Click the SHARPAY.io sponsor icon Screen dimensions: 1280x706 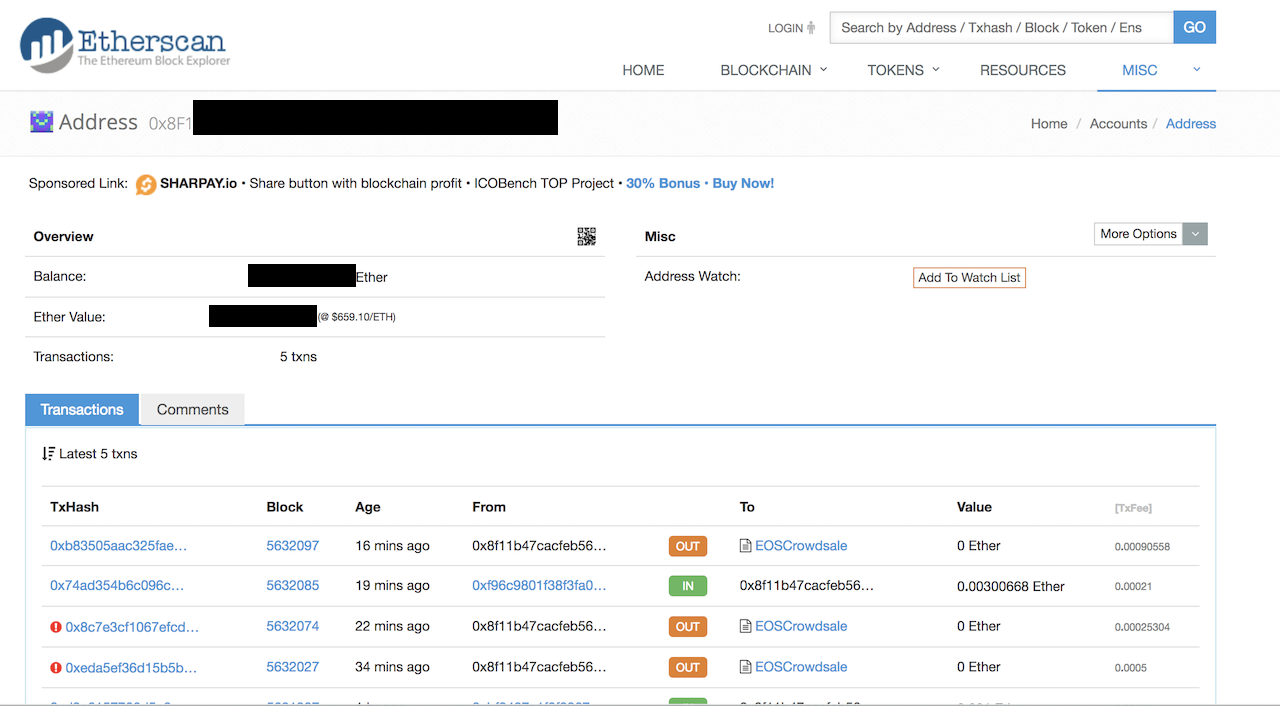coord(146,184)
